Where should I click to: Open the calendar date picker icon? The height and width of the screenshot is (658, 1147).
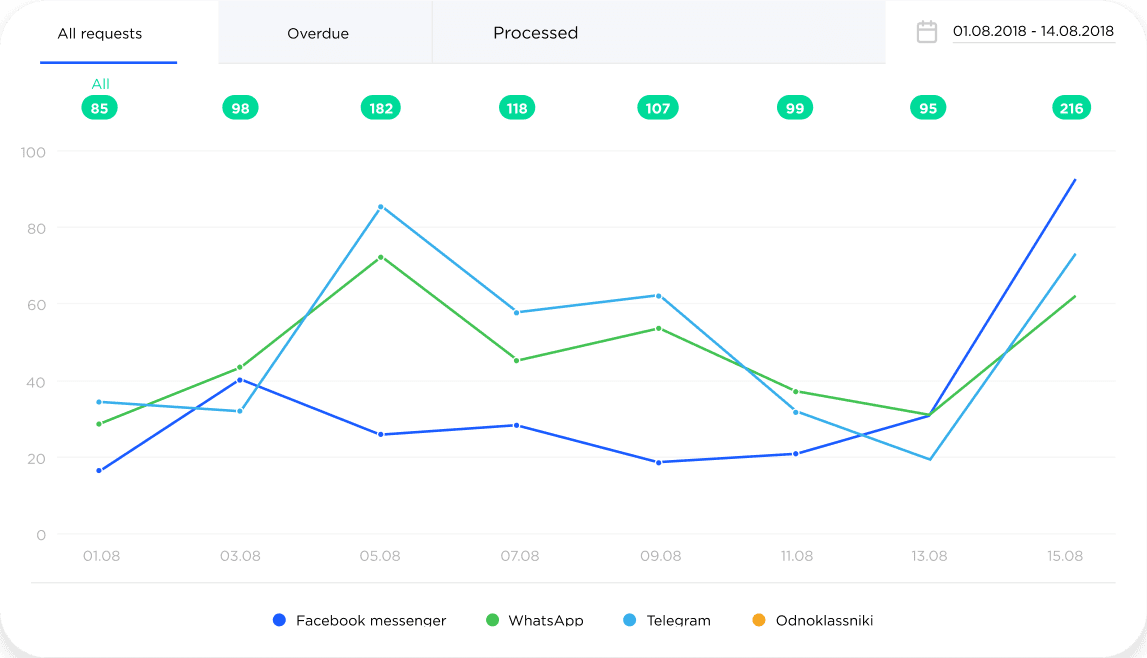[x=925, y=30]
